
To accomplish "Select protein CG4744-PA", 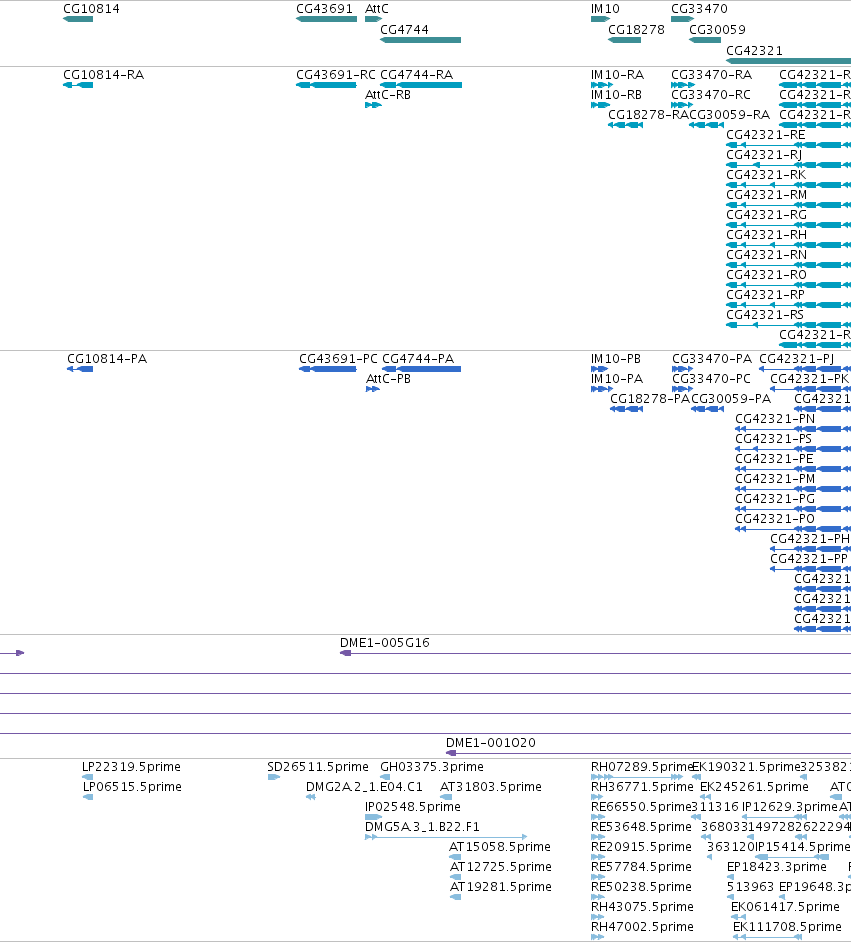I will click(x=422, y=369).
